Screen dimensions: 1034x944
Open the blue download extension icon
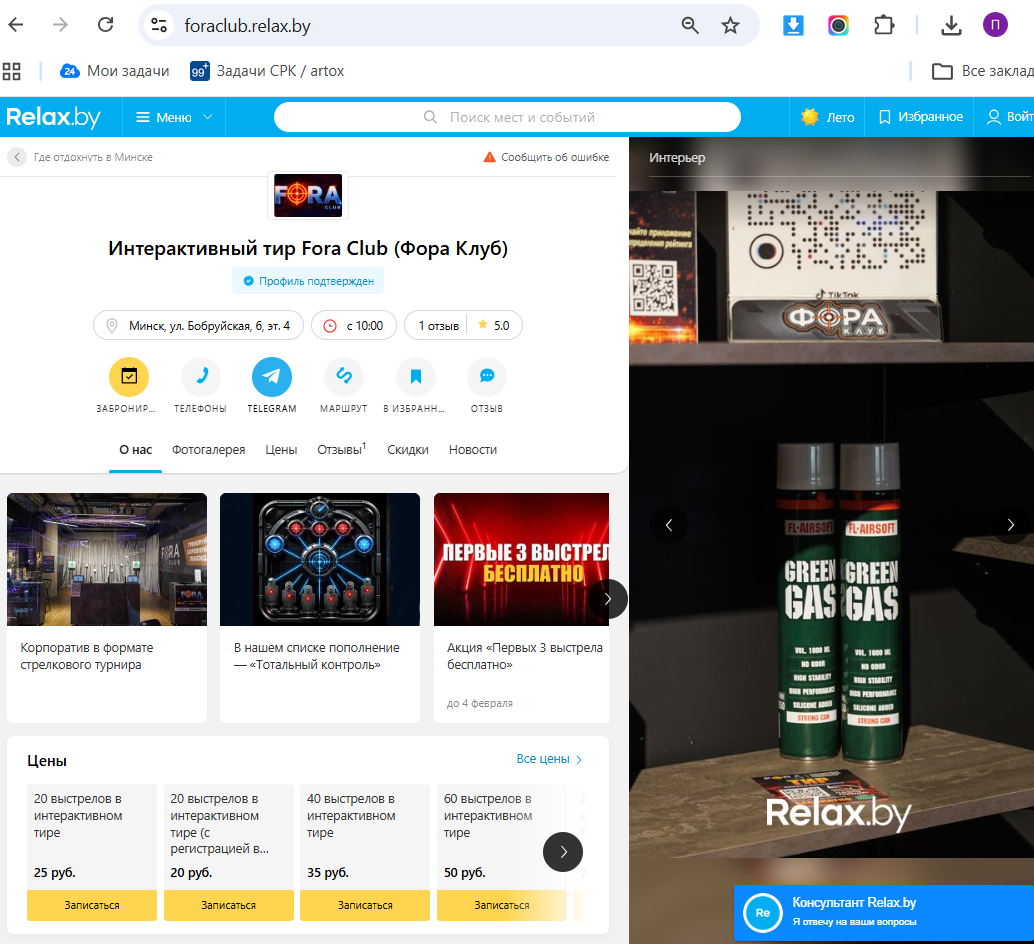[793, 26]
